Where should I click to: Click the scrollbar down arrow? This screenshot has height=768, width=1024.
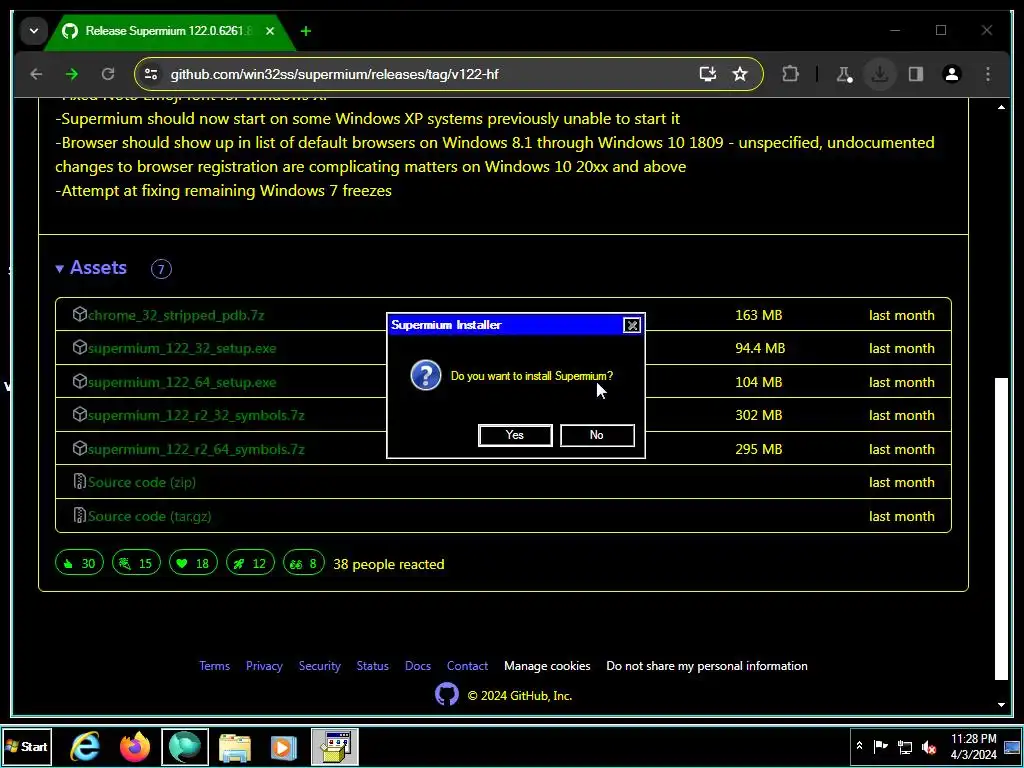[1001, 705]
